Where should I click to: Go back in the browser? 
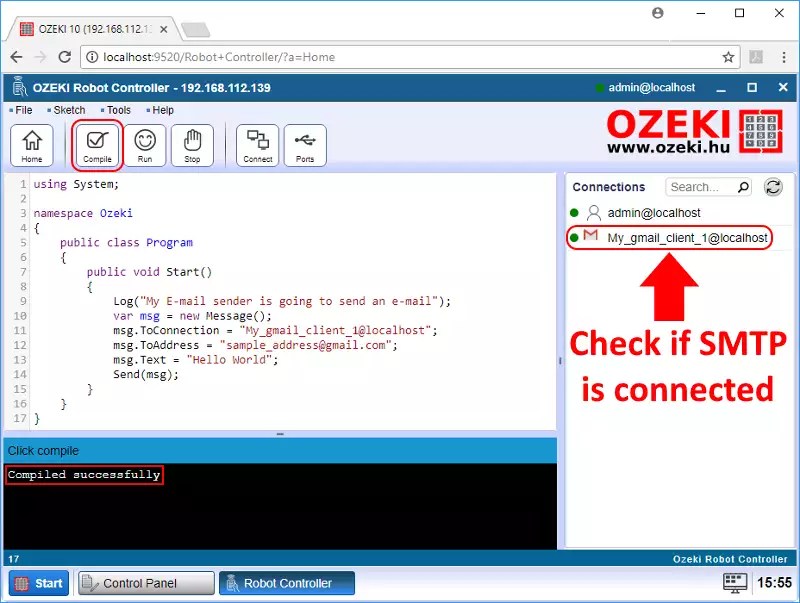[16, 57]
